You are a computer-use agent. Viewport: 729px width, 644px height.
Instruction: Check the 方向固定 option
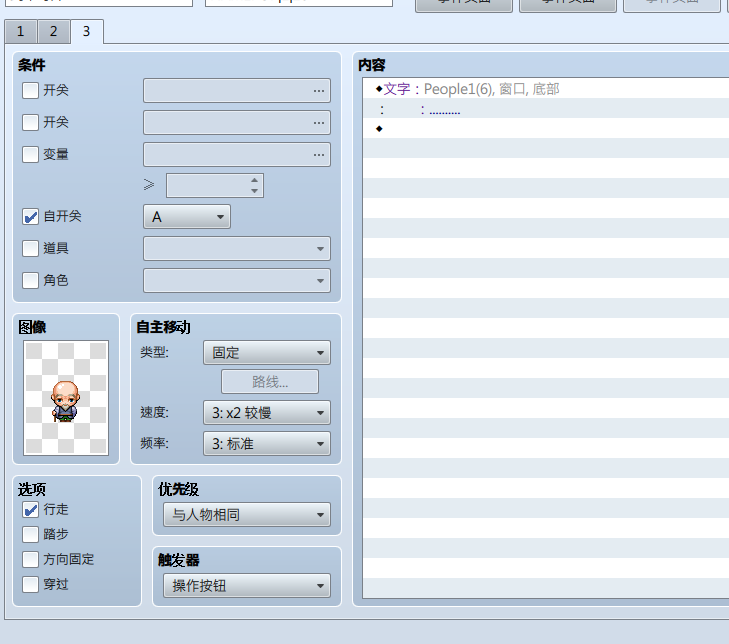[x=31, y=559]
